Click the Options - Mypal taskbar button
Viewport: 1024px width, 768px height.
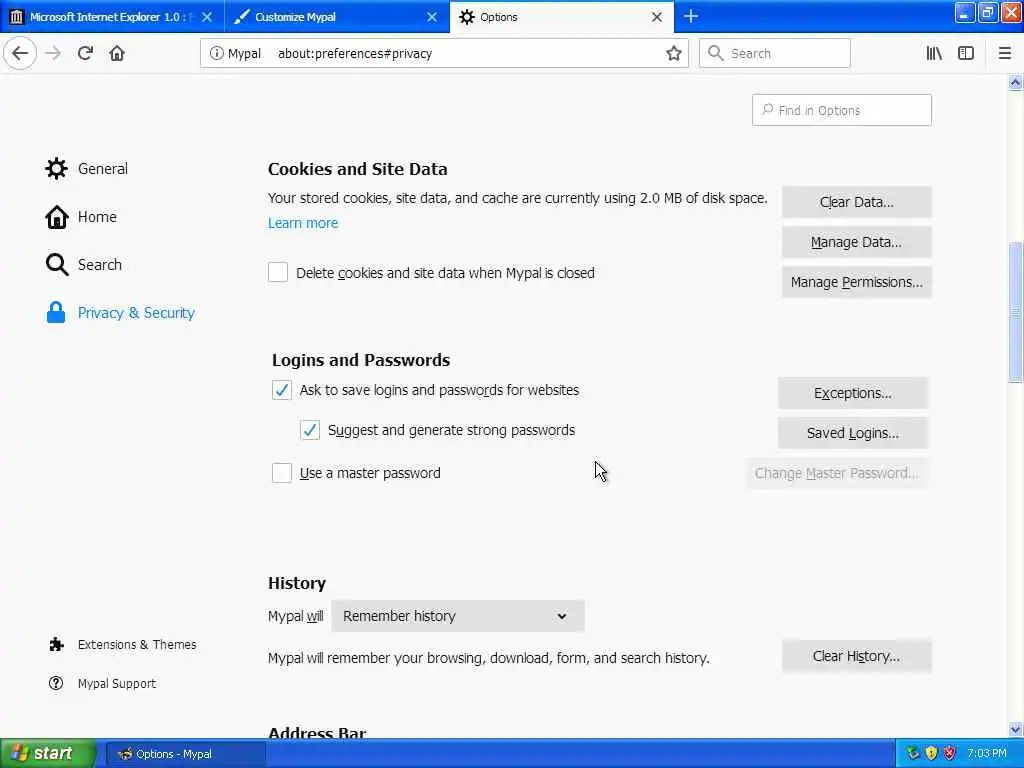(185, 754)
